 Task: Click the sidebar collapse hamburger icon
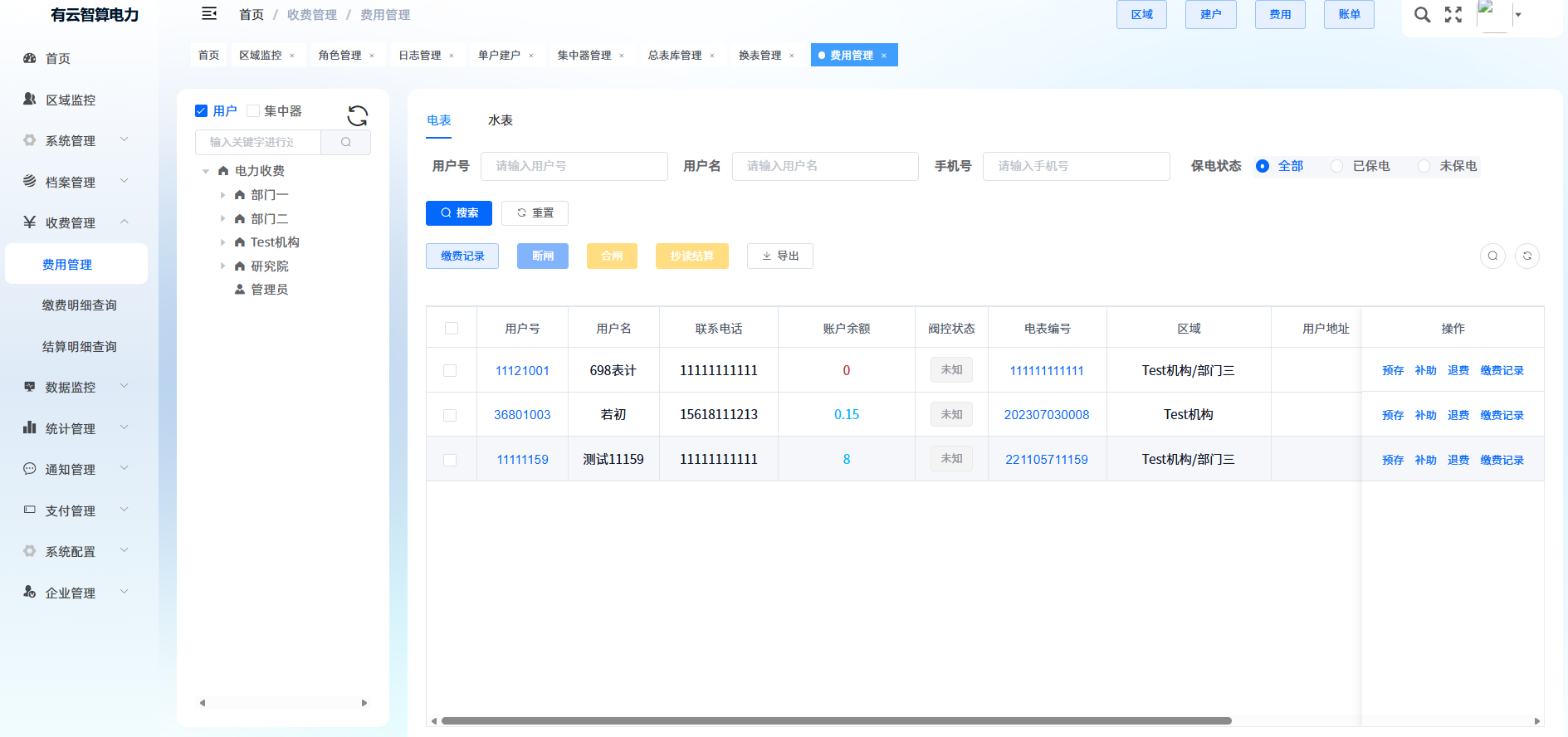click(x=209, y=14)
